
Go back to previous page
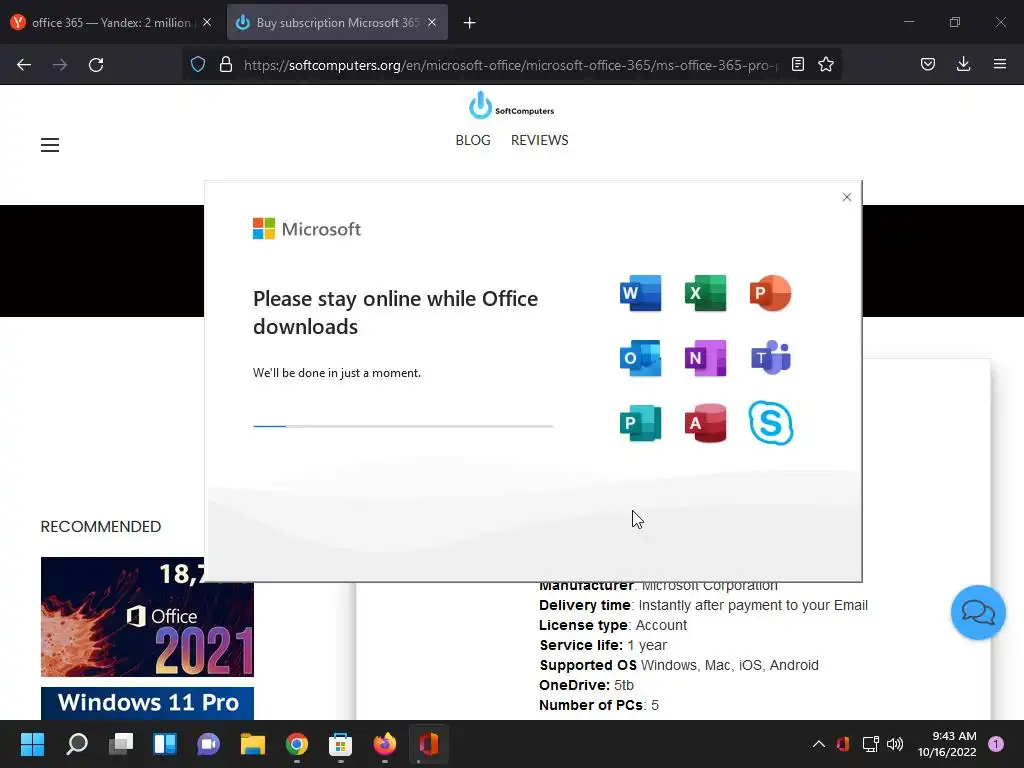tap(24, 65)
